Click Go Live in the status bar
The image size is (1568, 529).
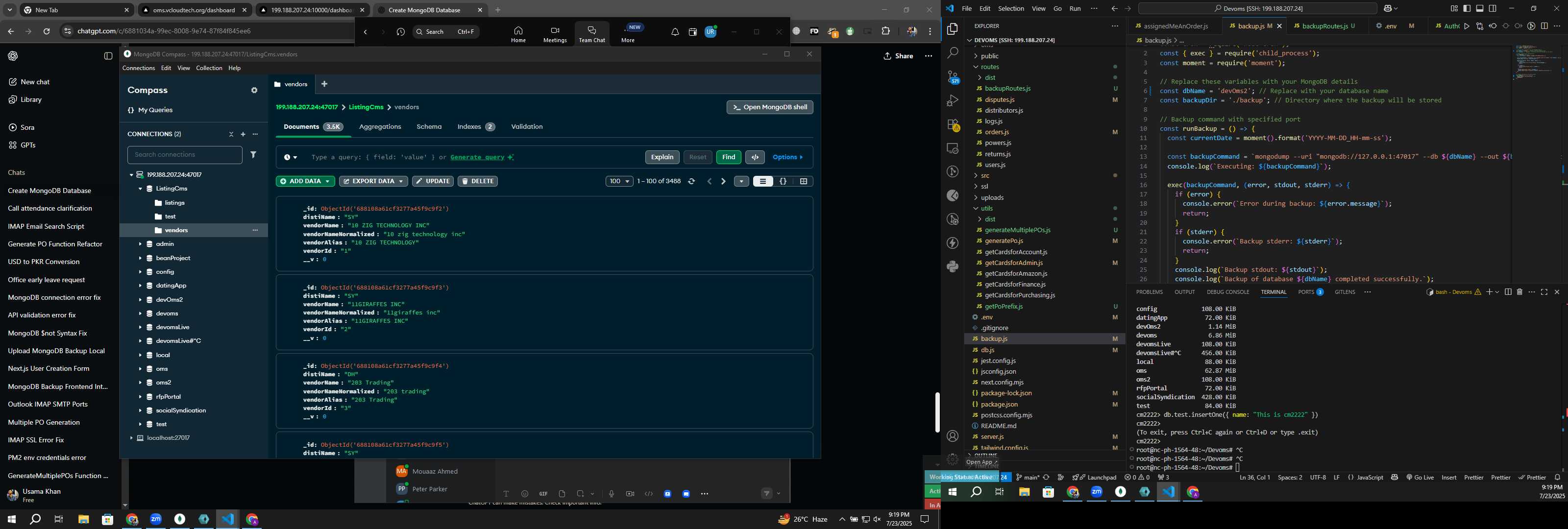pyautogui.click(x=1420, y=477)
